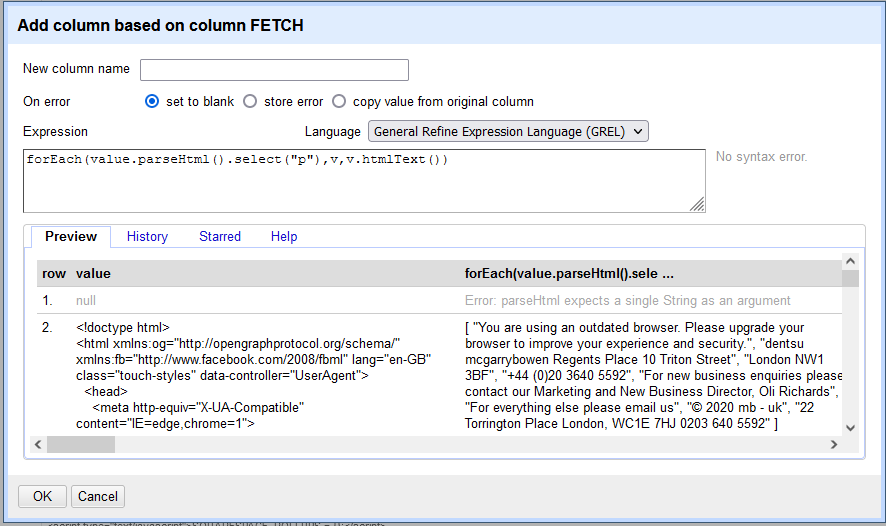Click the horizontal scroll-right arrow
Viewport: 886px width, 526px height.
[833, 445]
